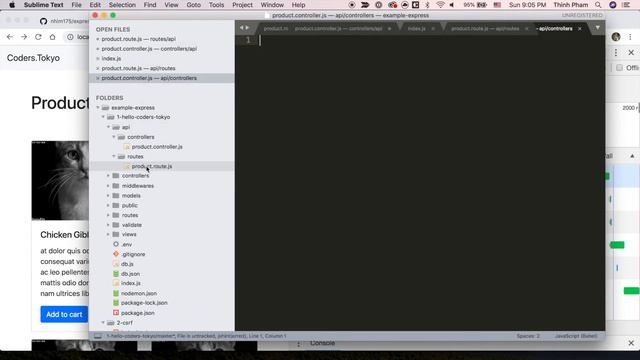The height and width of the screenshot is (360, 640).
Task: Open package-lock.json file
Action: point(144,303)
